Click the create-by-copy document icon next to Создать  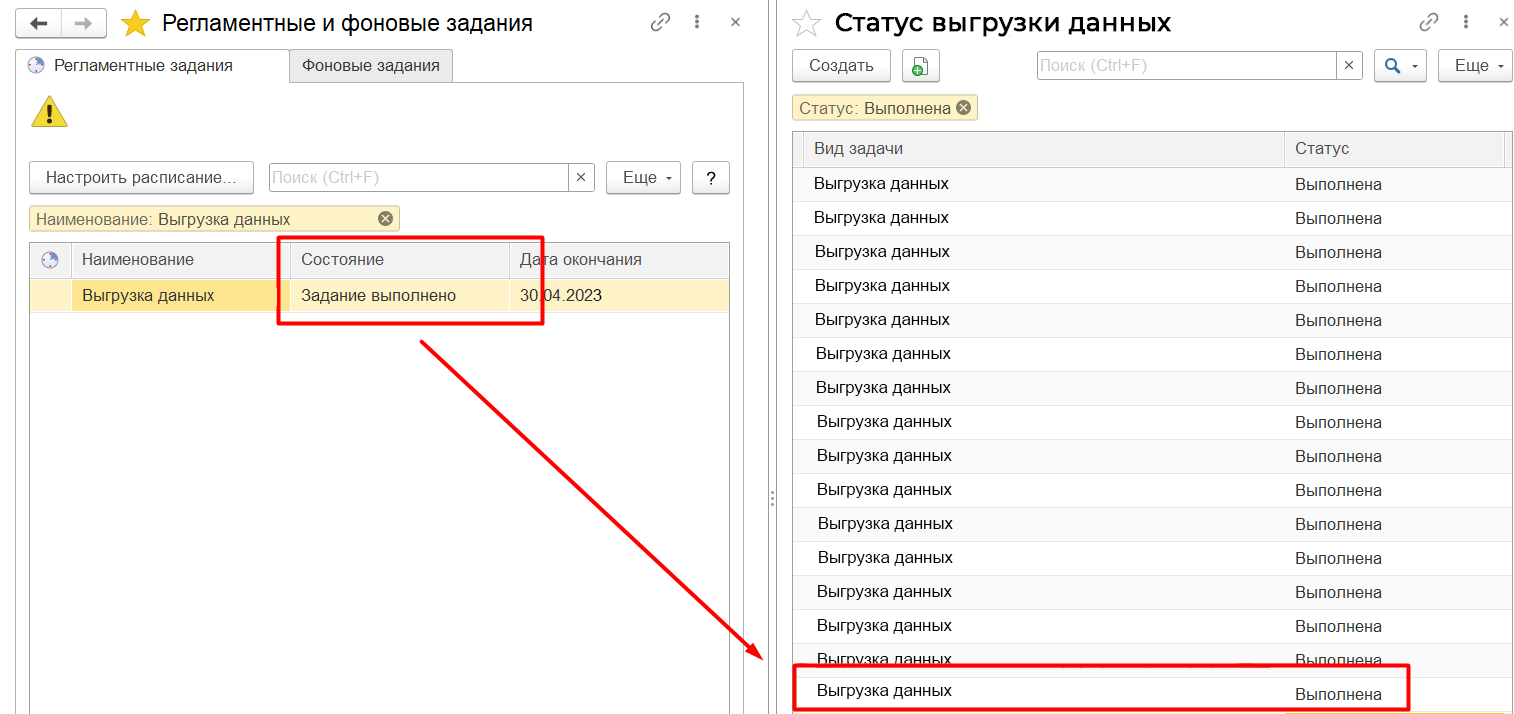[919, 65]
